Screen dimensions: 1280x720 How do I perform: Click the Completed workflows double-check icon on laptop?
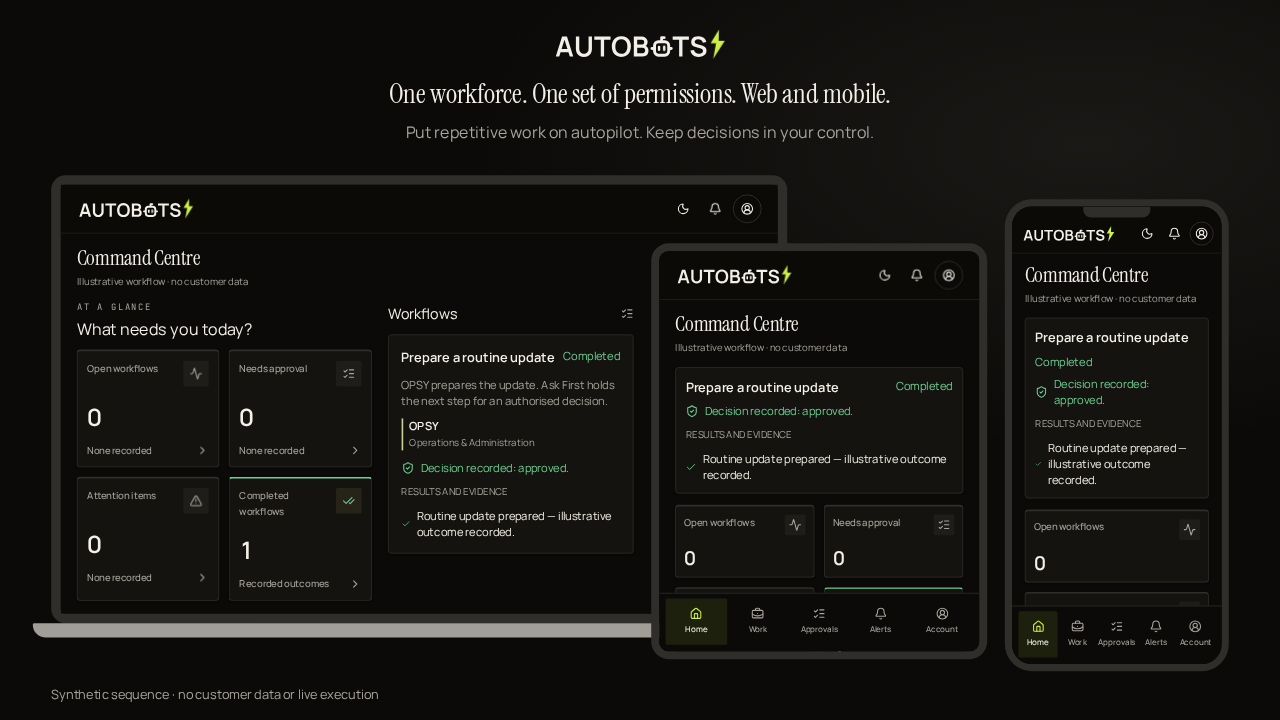(x=348, y=501)
